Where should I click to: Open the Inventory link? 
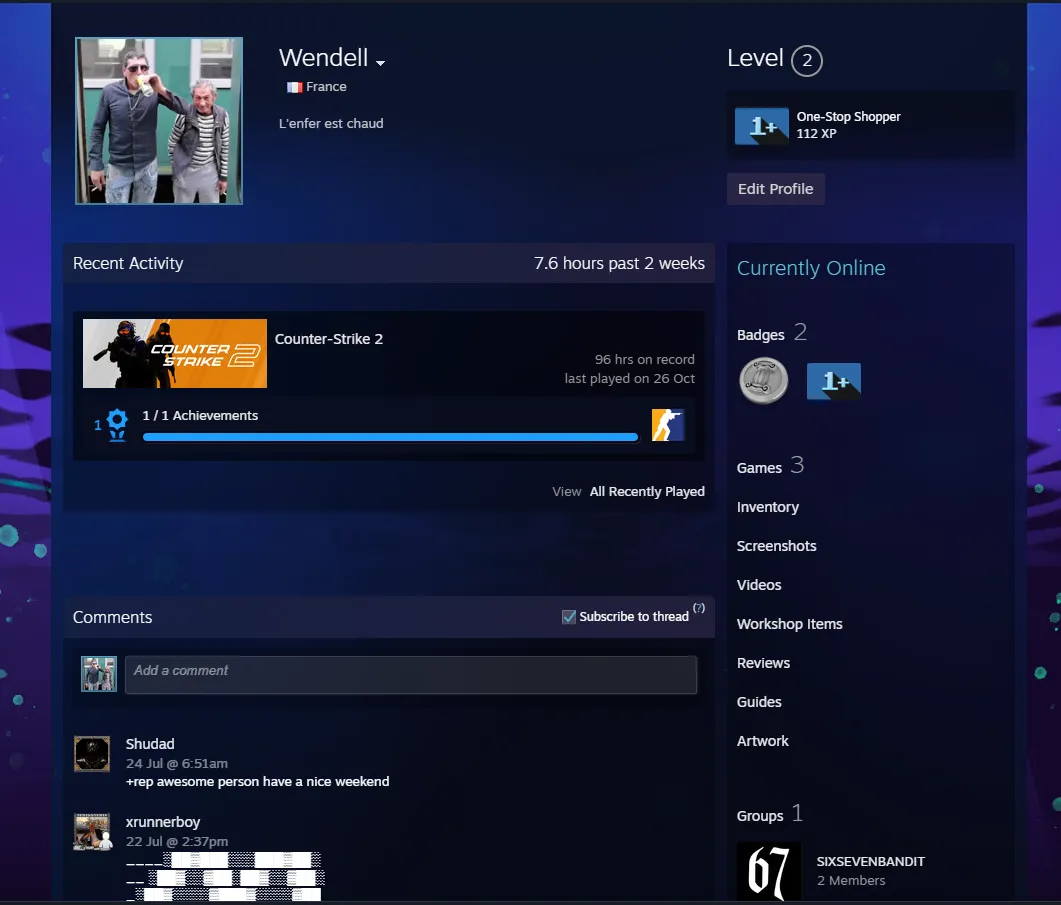(x=767, y=507)
